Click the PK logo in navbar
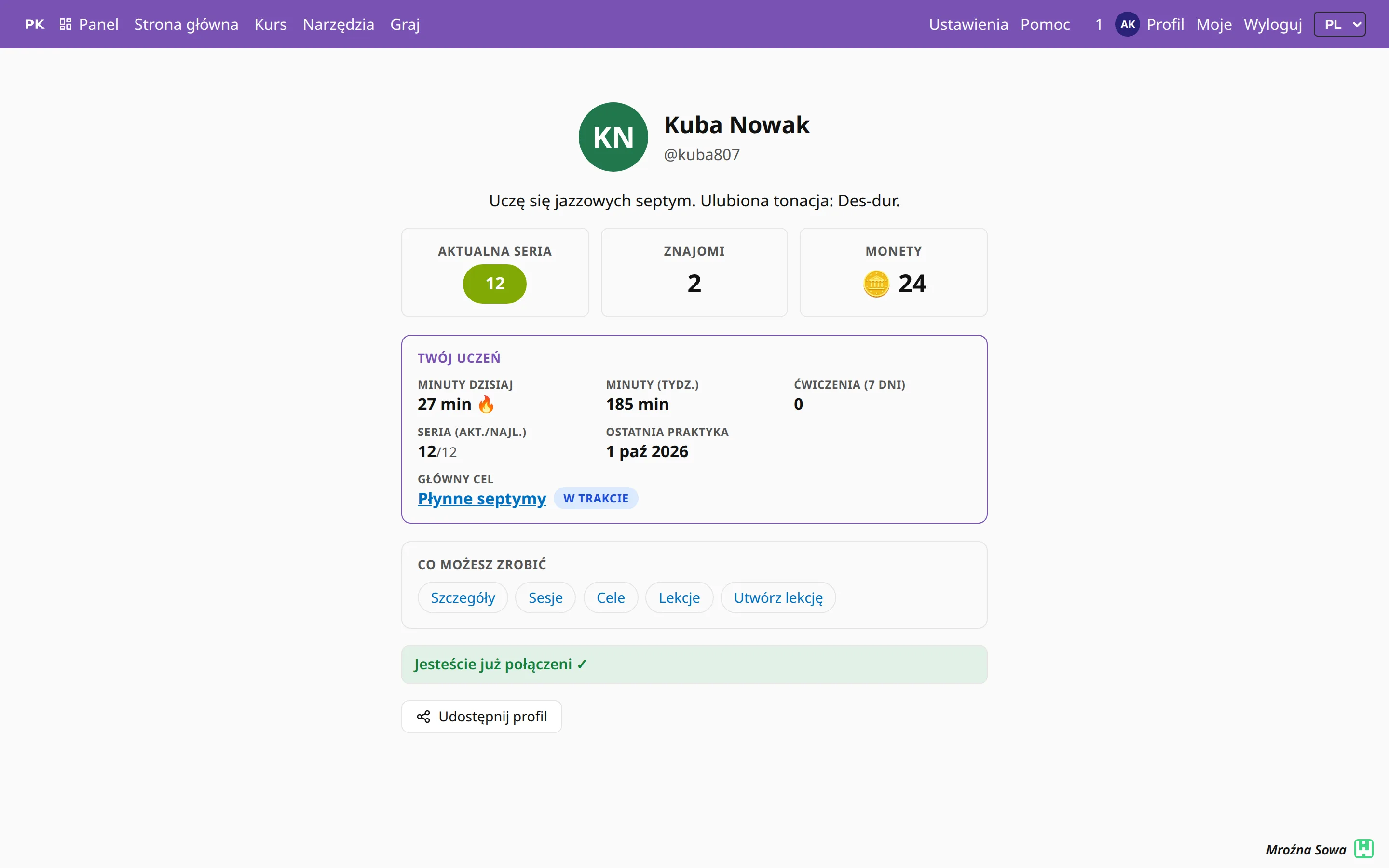The image size is (1389, 868). pos(34,24)
